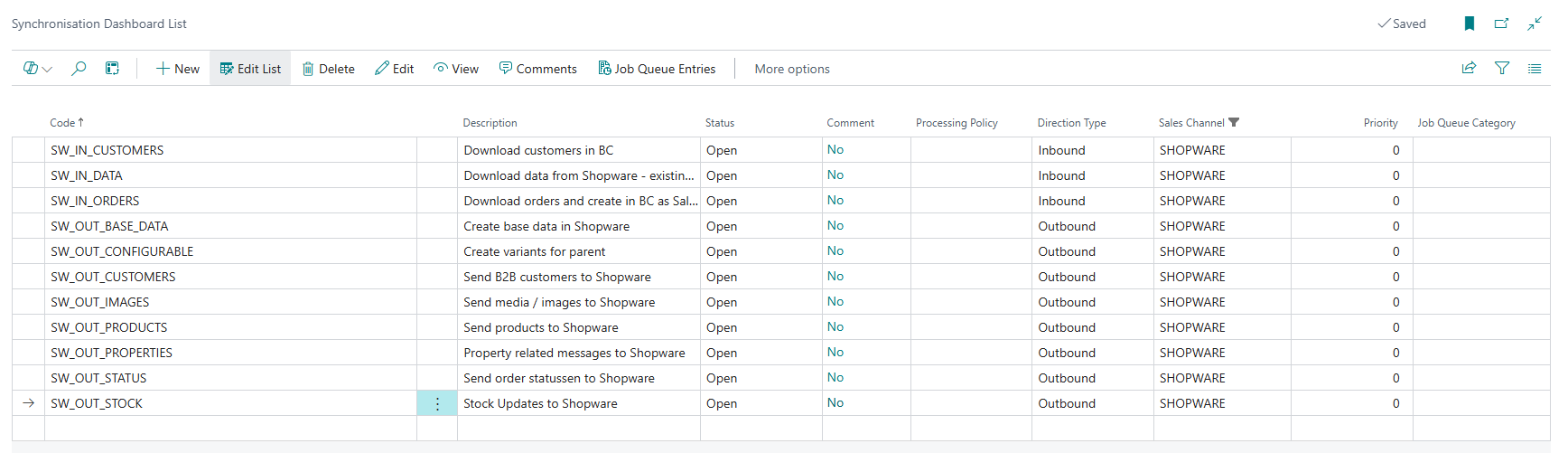The width and height of the screenshot is (1568, 453).
Task: Open page in new window icon
Action: tap(1501, 24)
